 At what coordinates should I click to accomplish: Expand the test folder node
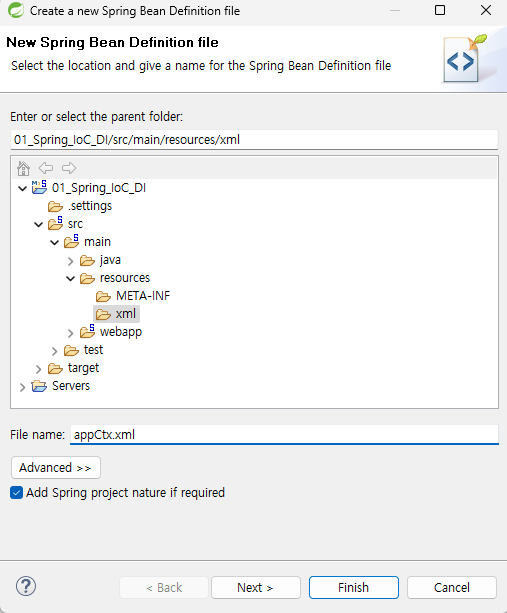(x=54, y=351)
